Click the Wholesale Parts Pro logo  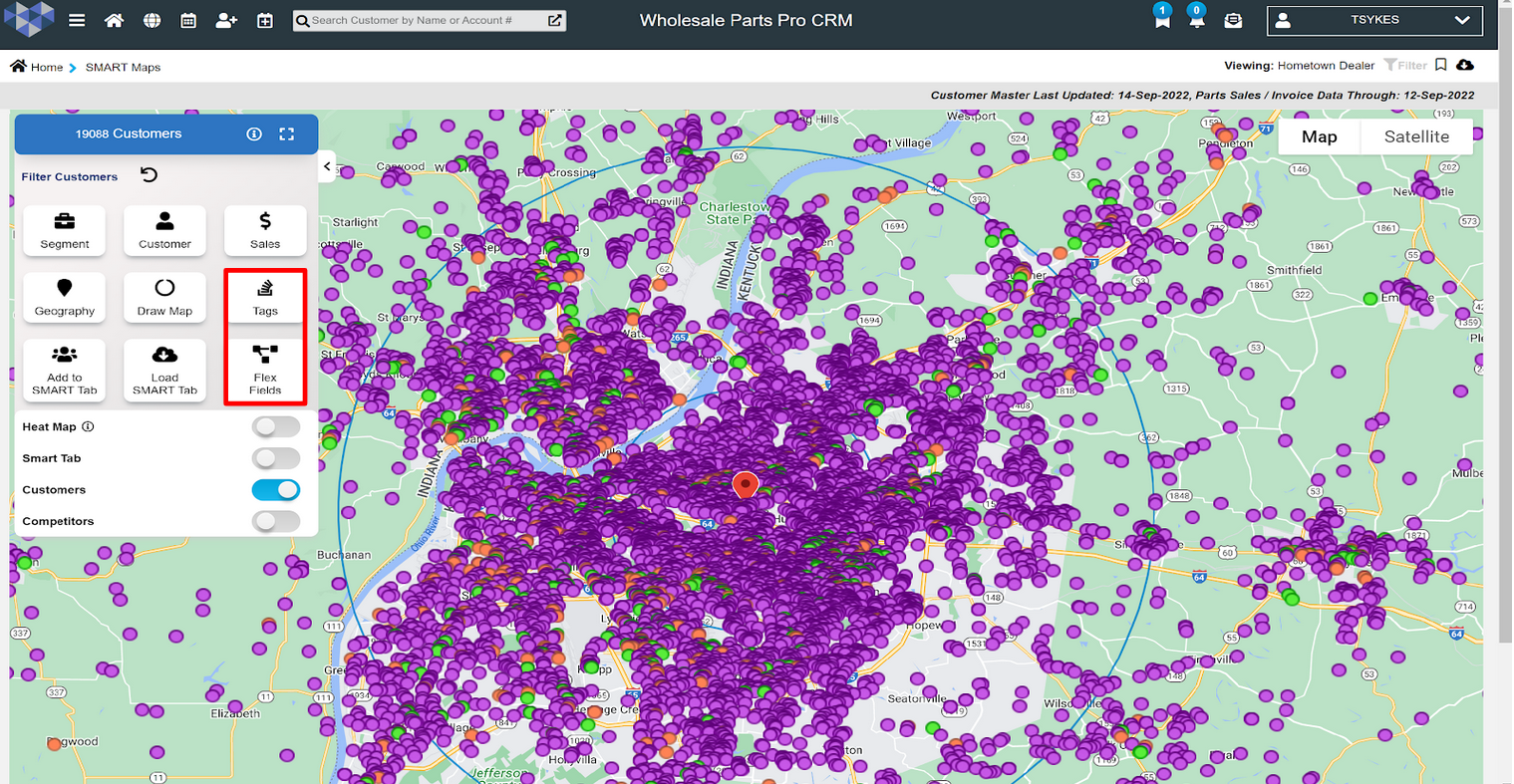29,19
